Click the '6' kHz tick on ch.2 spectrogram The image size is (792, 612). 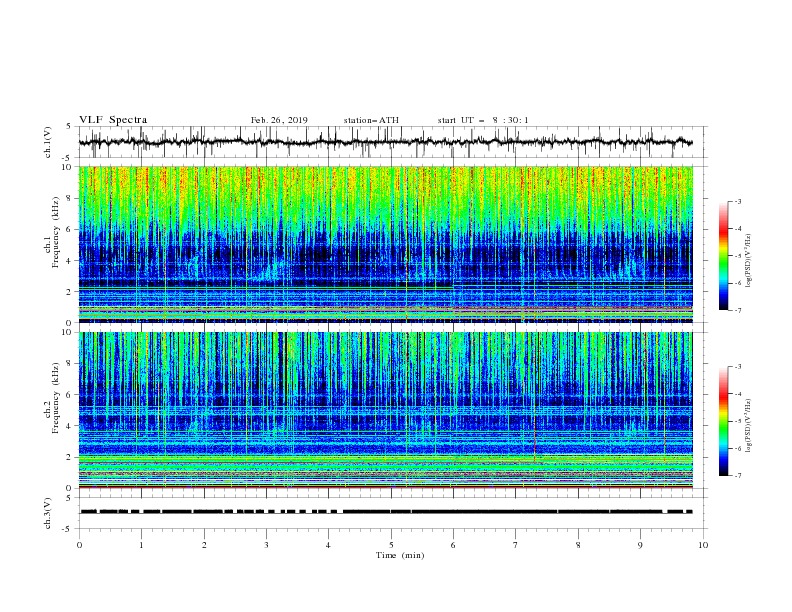click(x=71, y=395)
